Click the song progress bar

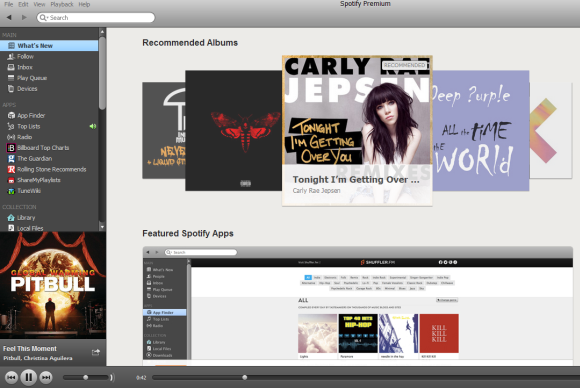point(365,377)
